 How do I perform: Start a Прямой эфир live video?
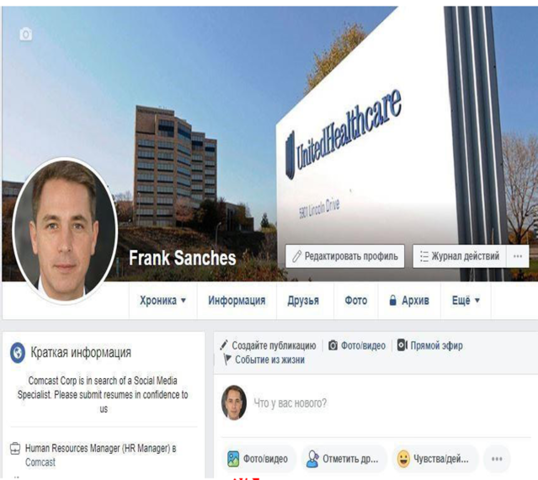(x=430, y=345)
